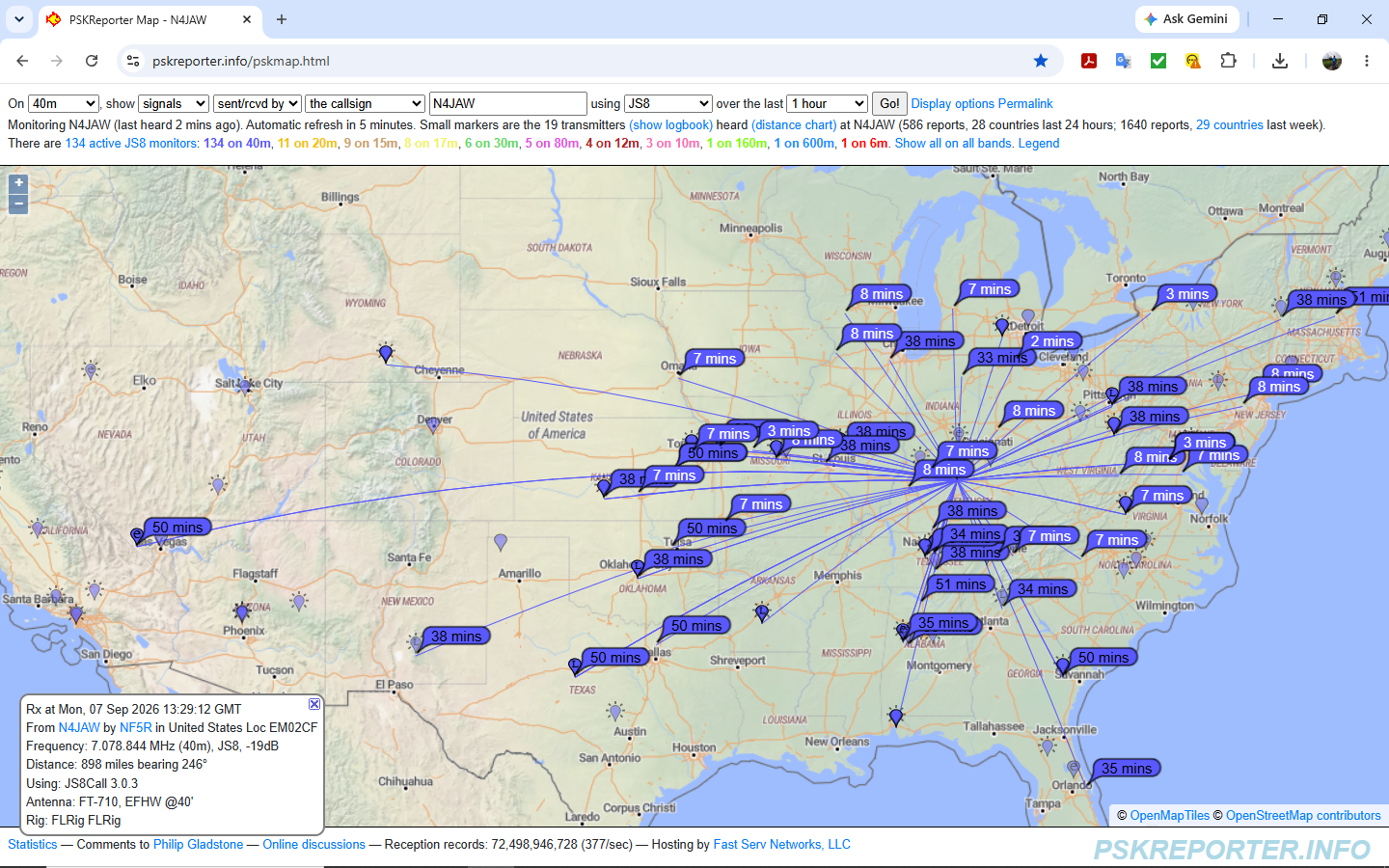Viewport: 1389px width, 868px height.
Task: Open the Downloads icon in the toolbar
Action: pos(1280,61)
